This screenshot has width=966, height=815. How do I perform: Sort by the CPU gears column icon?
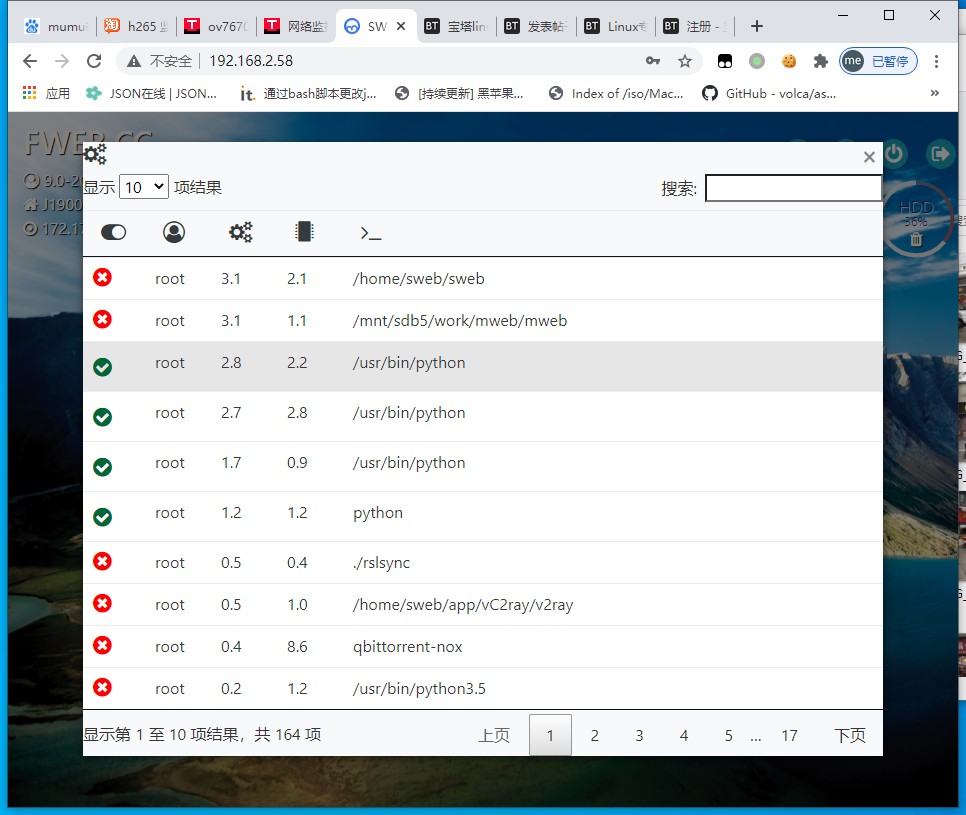(240, 232)
